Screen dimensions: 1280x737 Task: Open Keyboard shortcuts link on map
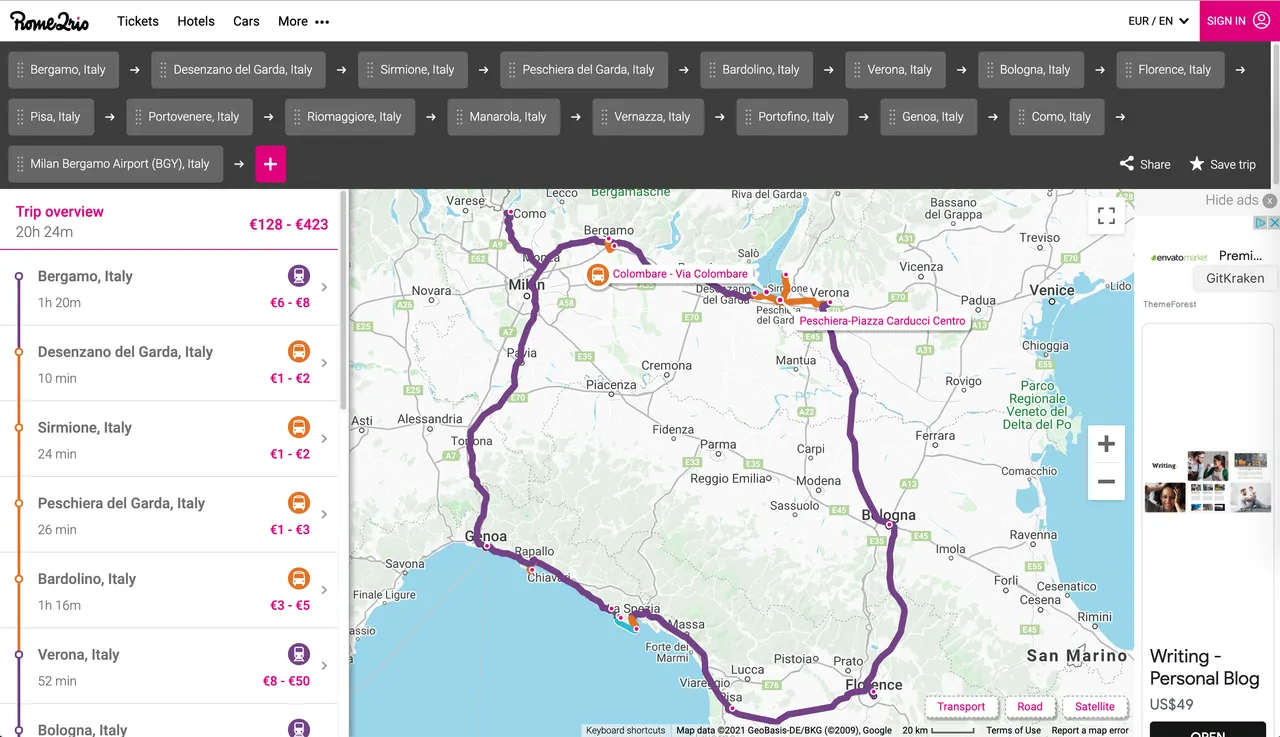pyautogui.click(x=625, y=730)
